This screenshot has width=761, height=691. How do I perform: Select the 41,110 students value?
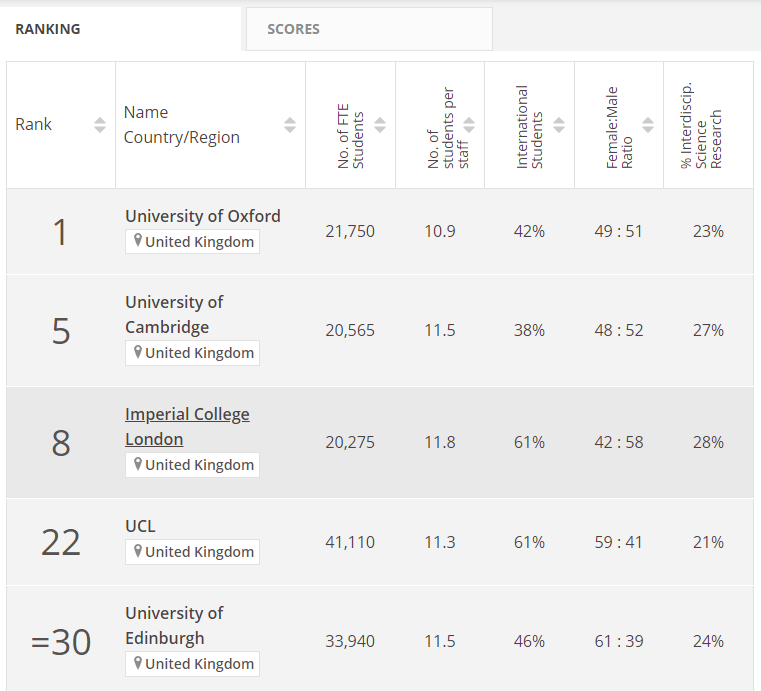click(x=350, y=542)
